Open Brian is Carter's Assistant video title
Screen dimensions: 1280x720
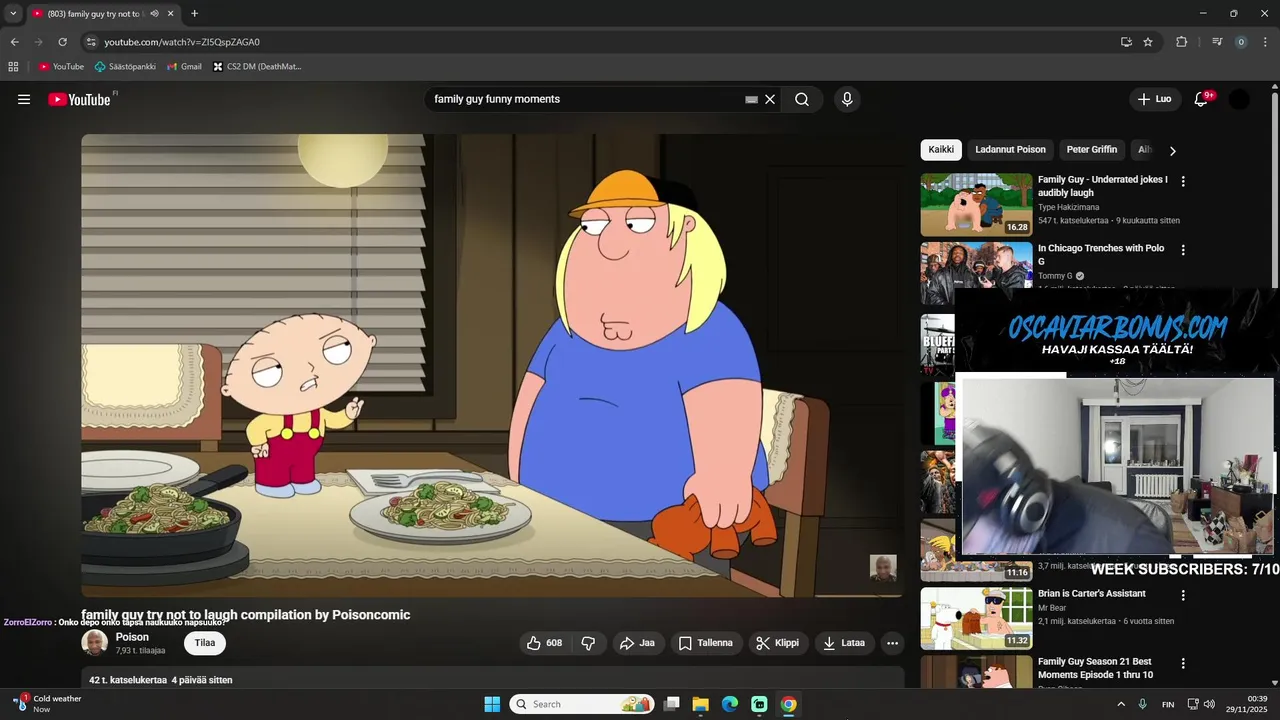1092,594
